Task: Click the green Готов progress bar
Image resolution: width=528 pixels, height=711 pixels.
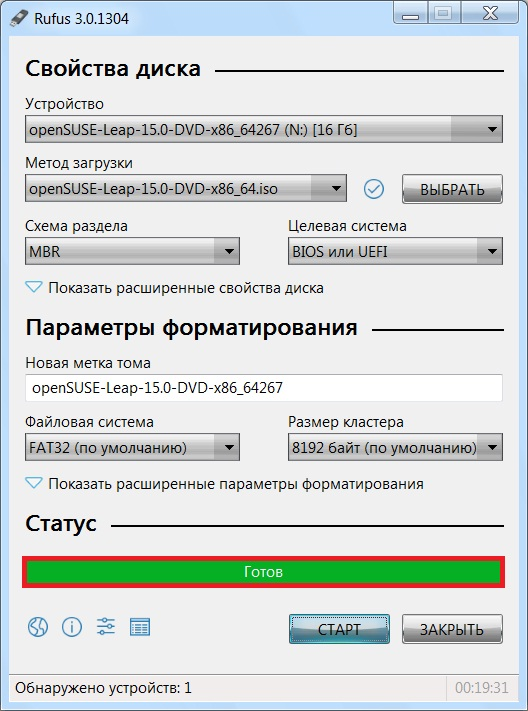Action: [263, 572]
